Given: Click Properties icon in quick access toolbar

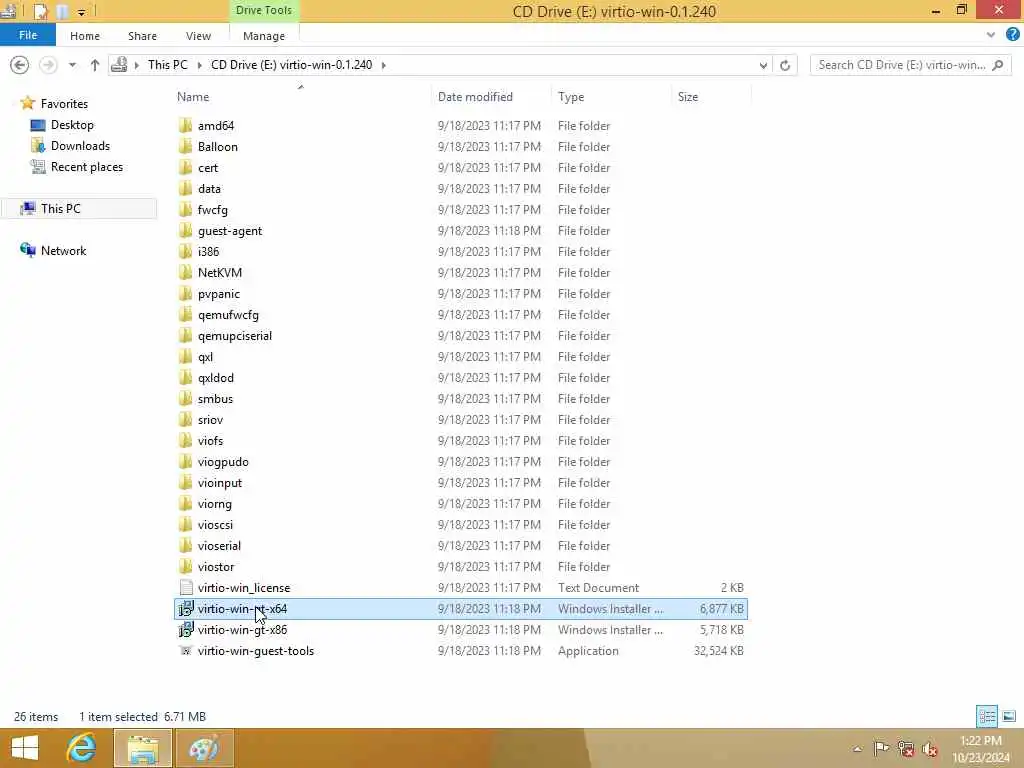Looking at the screenshot, I should coord(40,12).
